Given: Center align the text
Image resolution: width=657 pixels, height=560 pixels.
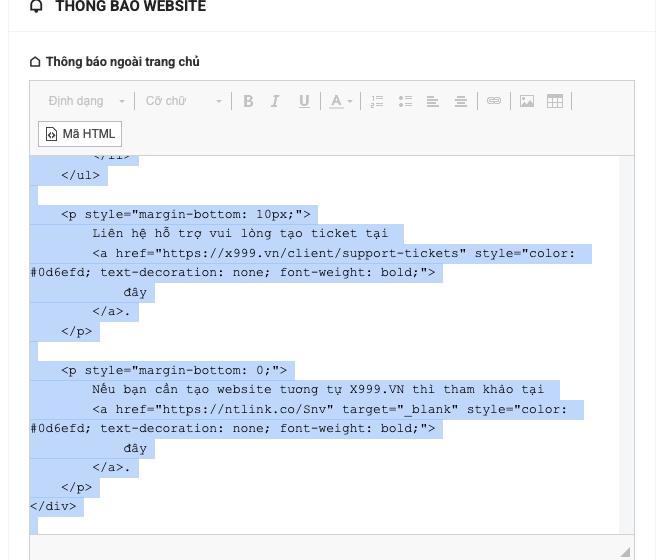Looking at the screenshot, I should click(461, 101).
